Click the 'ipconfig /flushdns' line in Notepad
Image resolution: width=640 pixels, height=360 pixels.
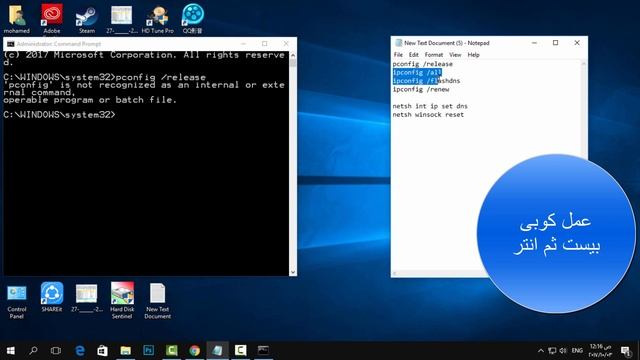point(426,81)
